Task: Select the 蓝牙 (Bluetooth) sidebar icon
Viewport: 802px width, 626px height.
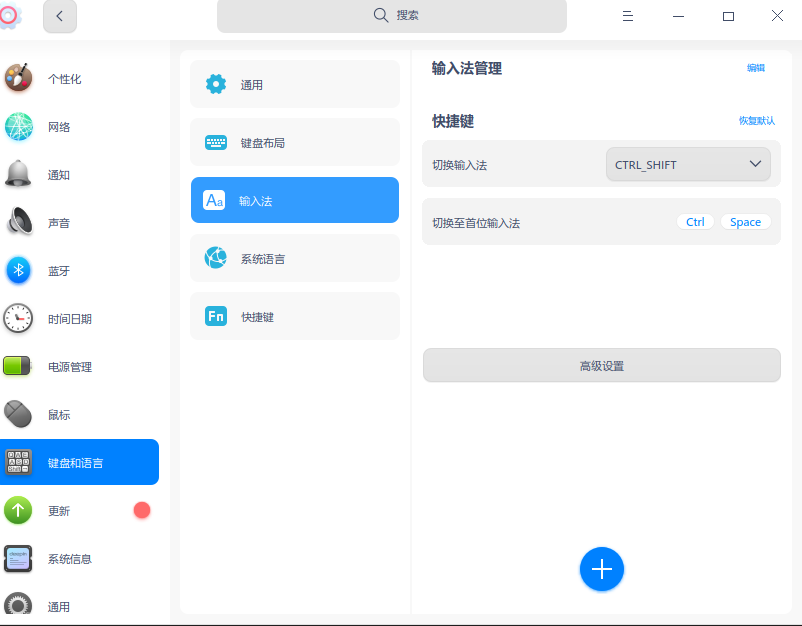Action: pos(18,270)
